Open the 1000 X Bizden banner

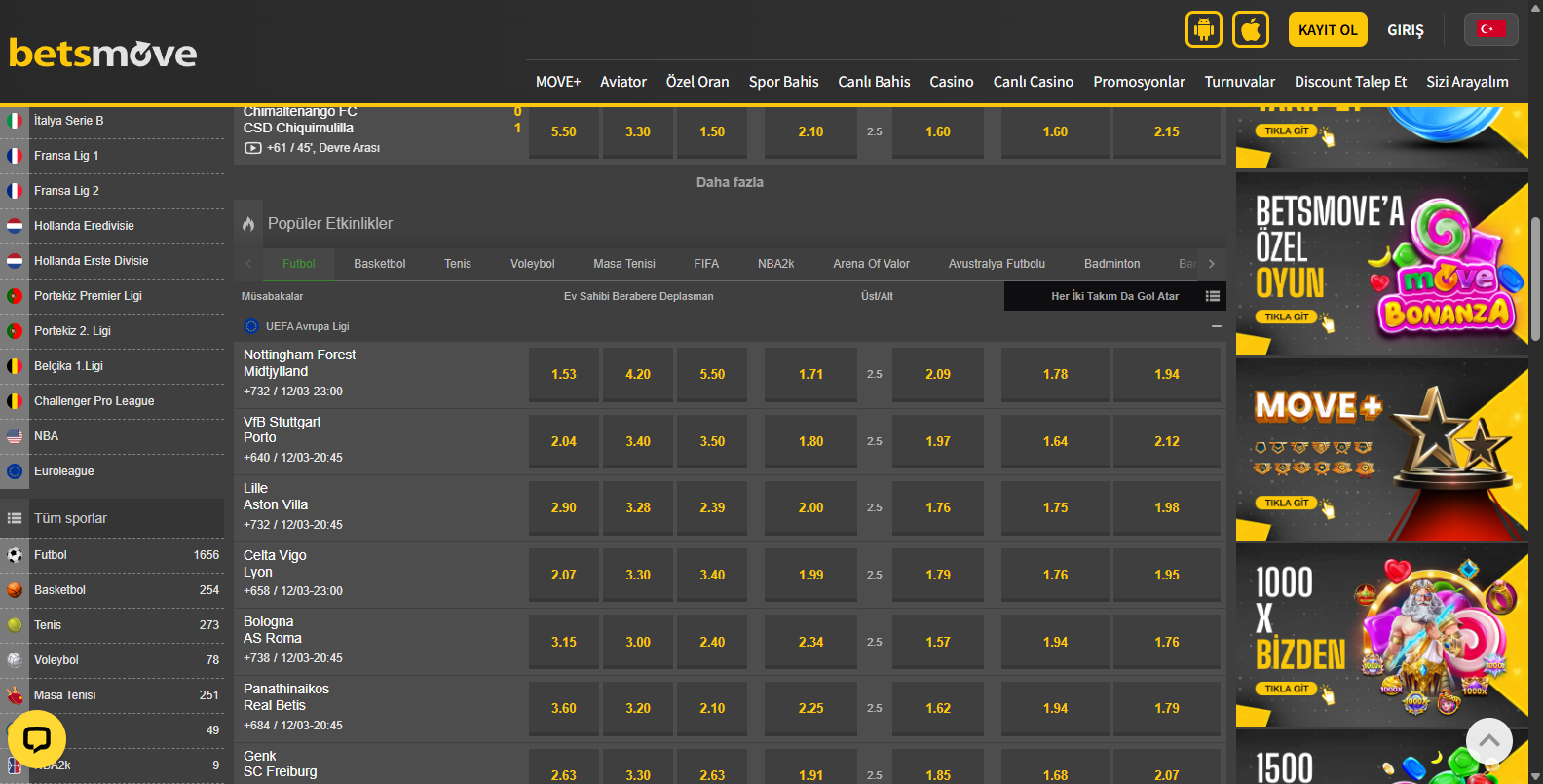point(1381,636)
